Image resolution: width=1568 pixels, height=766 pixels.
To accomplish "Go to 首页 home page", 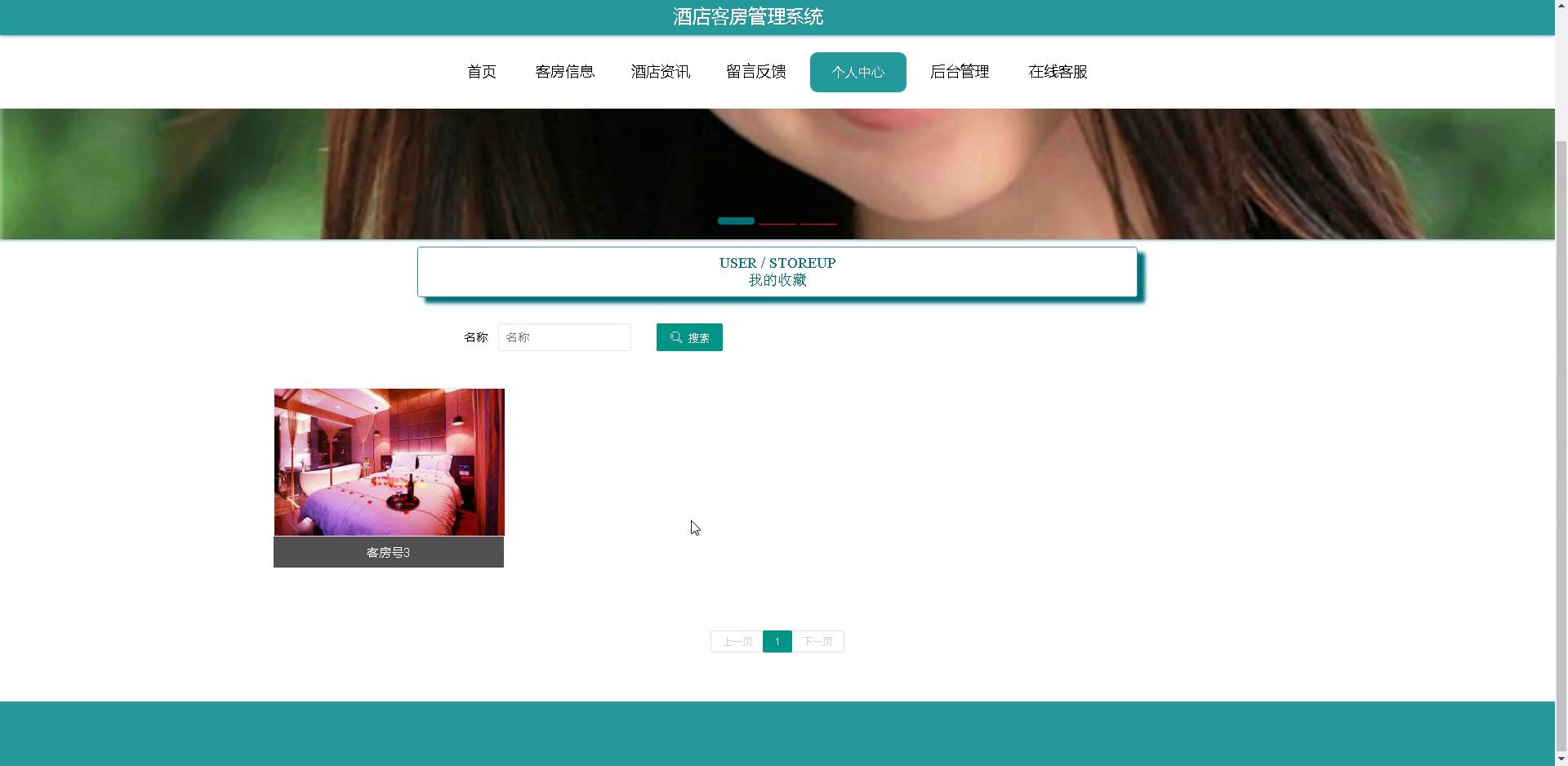I will coord(482,72).
